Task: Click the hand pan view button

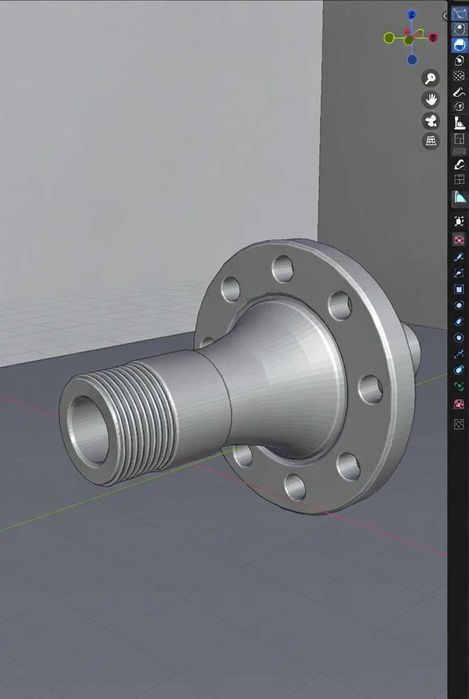Action: [x=431, y=99]
